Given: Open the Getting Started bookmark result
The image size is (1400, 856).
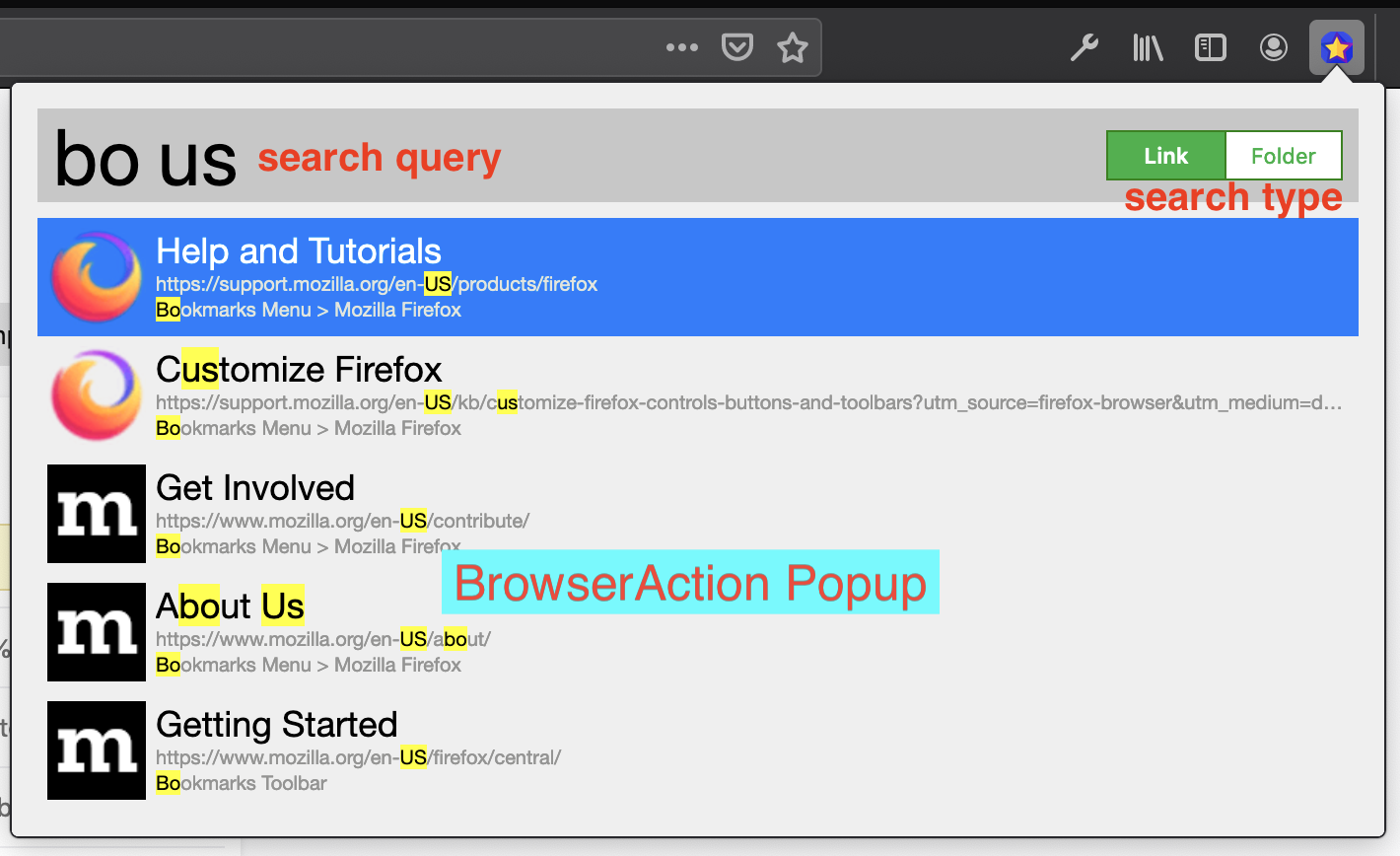Looking at the screenshot, I should 698,750.
